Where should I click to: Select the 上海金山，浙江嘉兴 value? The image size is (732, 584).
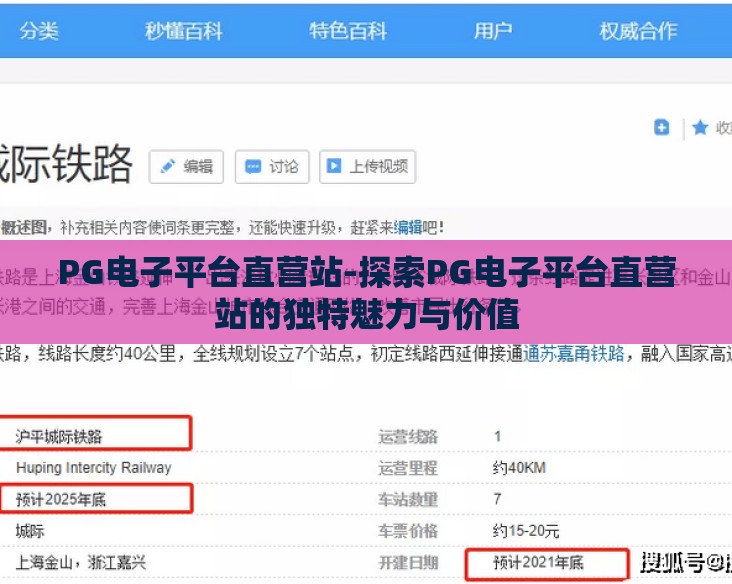(x=80, y=562)
